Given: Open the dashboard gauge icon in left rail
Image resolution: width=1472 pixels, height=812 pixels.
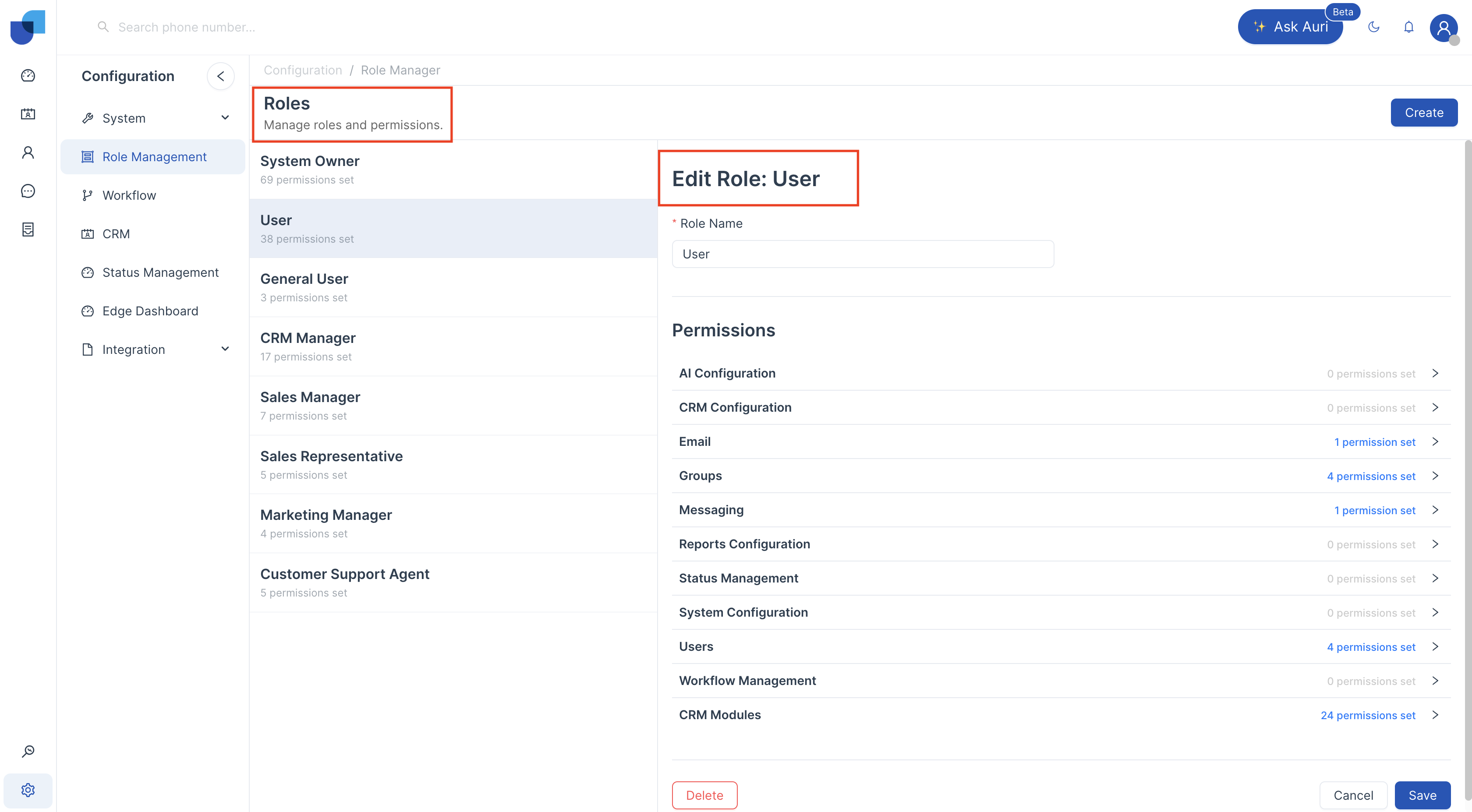Looking at the screenshot, I should pyautogui.click(x=28, y=75).
